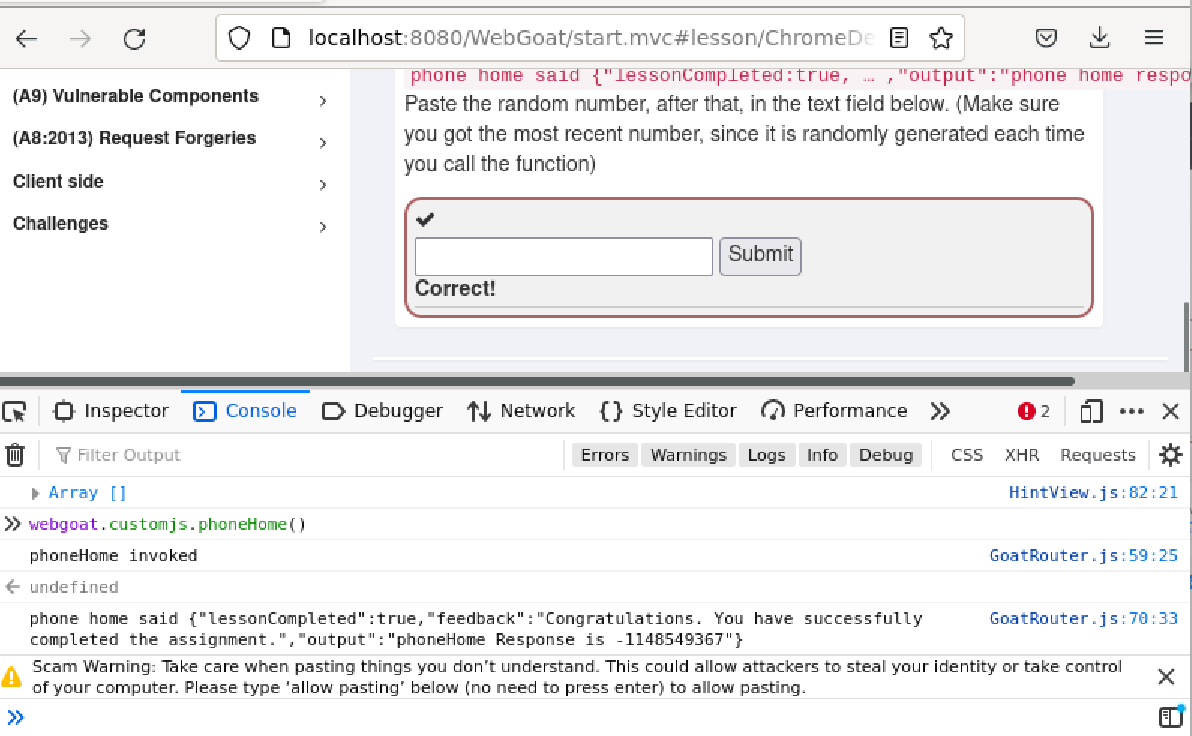Screen dimensions: 1192x736
Task: Open the tracking protection shield
Action: [x=239, y=36]
